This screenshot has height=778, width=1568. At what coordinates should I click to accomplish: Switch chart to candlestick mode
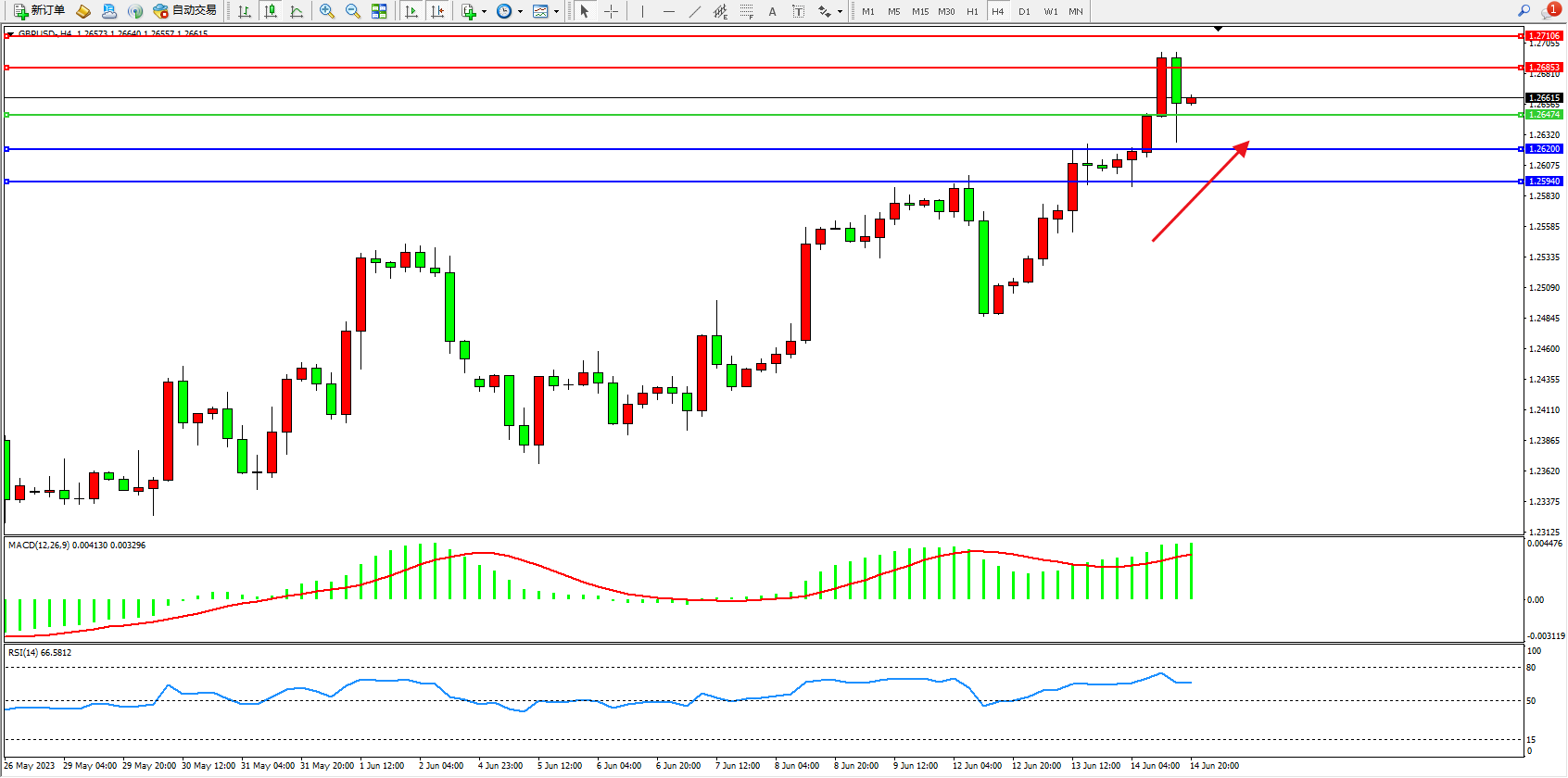point(271,11)
